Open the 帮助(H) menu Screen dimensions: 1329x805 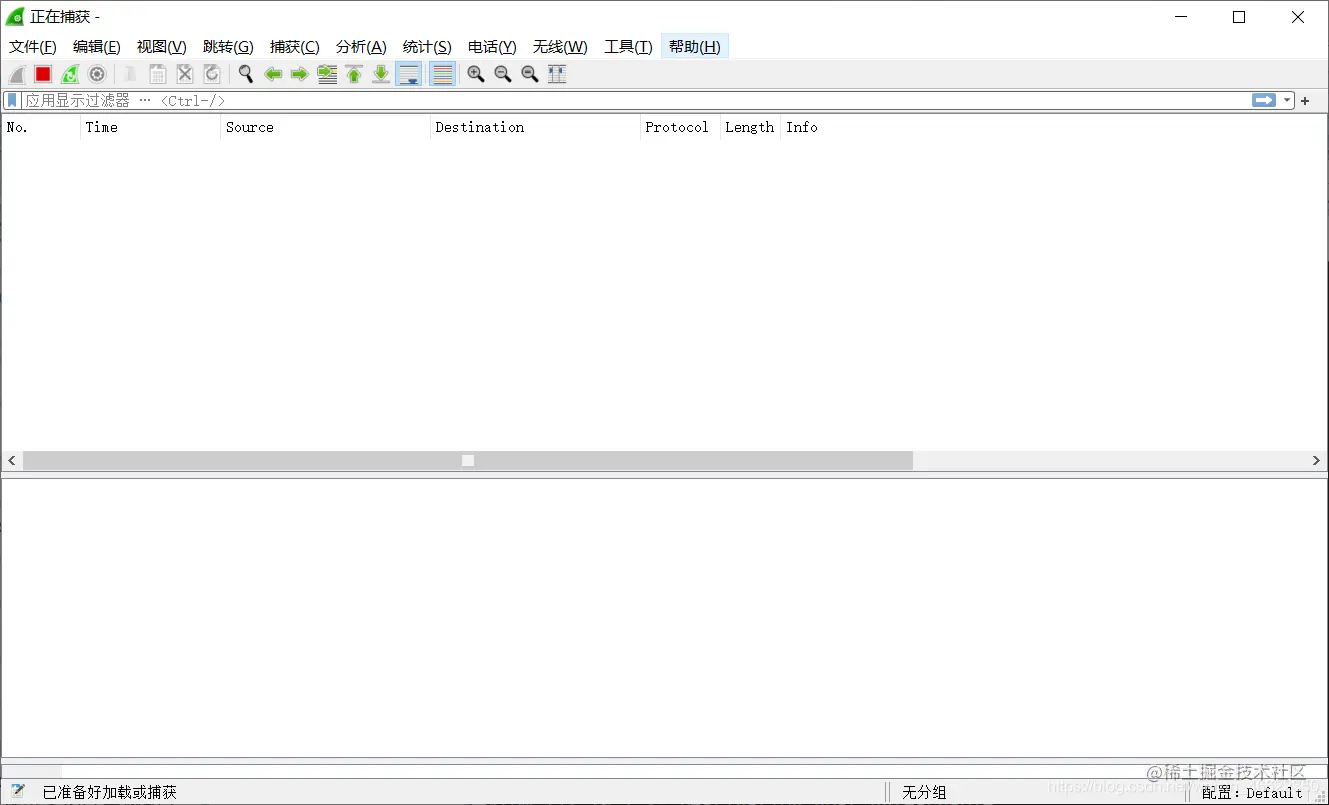coord(695,46)
